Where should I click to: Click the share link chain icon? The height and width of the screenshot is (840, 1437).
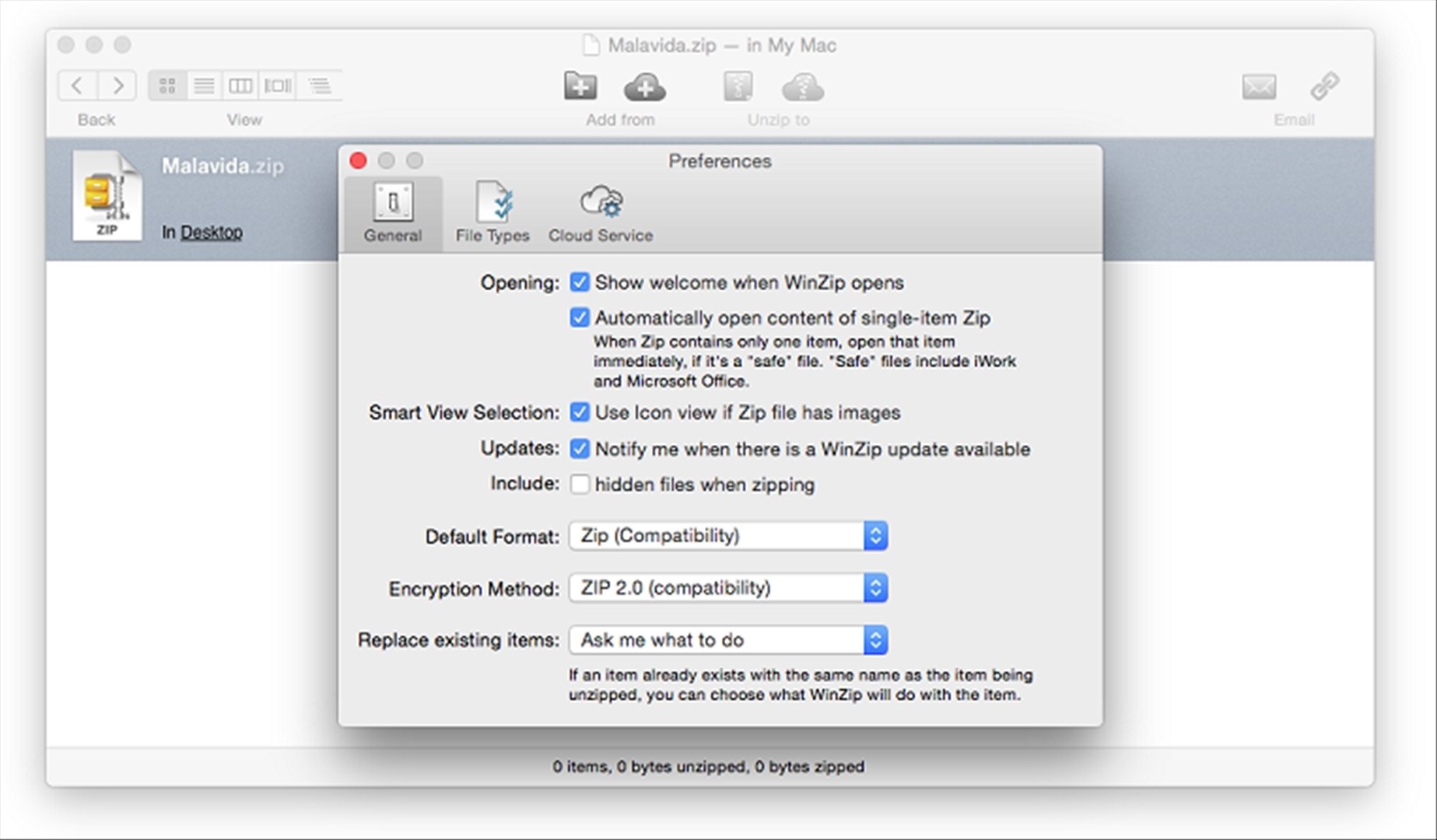(1324, 86)
